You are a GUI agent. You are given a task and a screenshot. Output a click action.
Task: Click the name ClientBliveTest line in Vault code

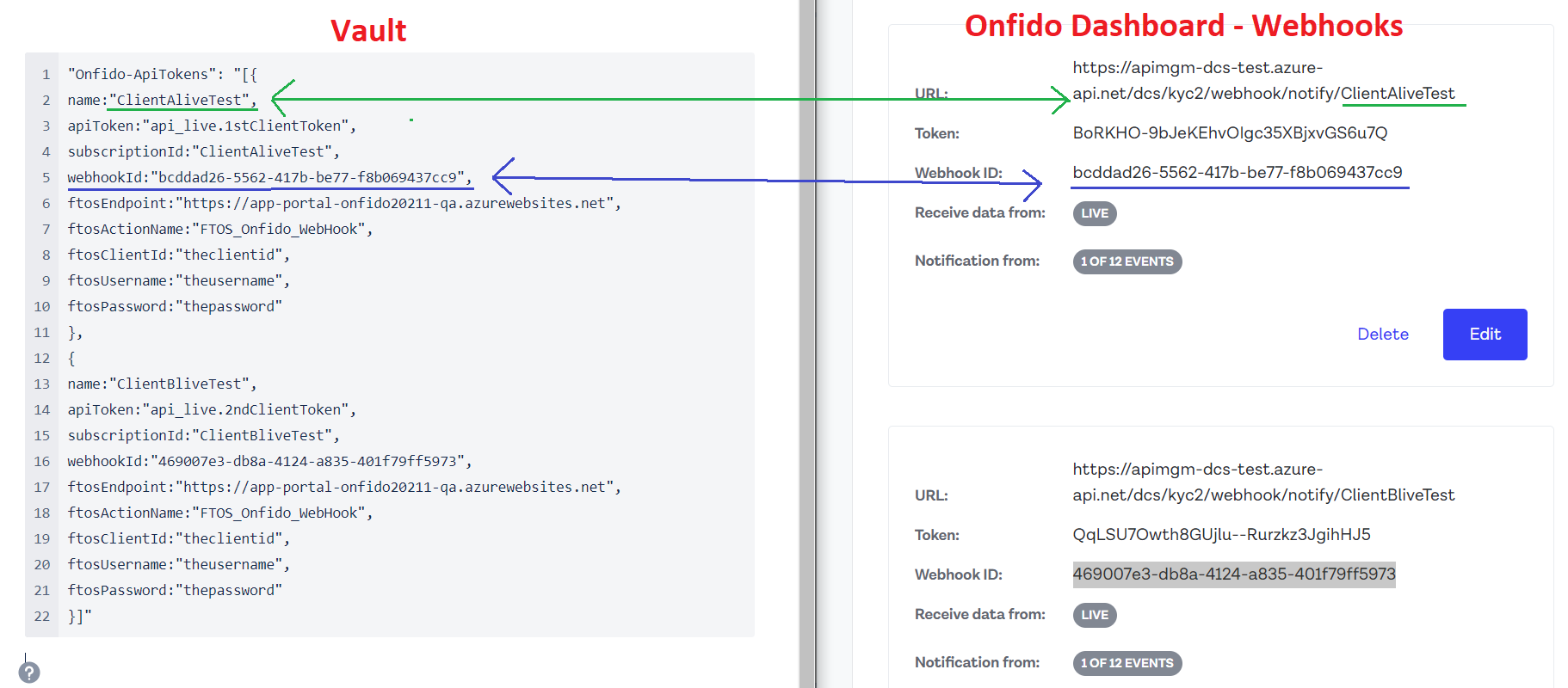point(162,384)
